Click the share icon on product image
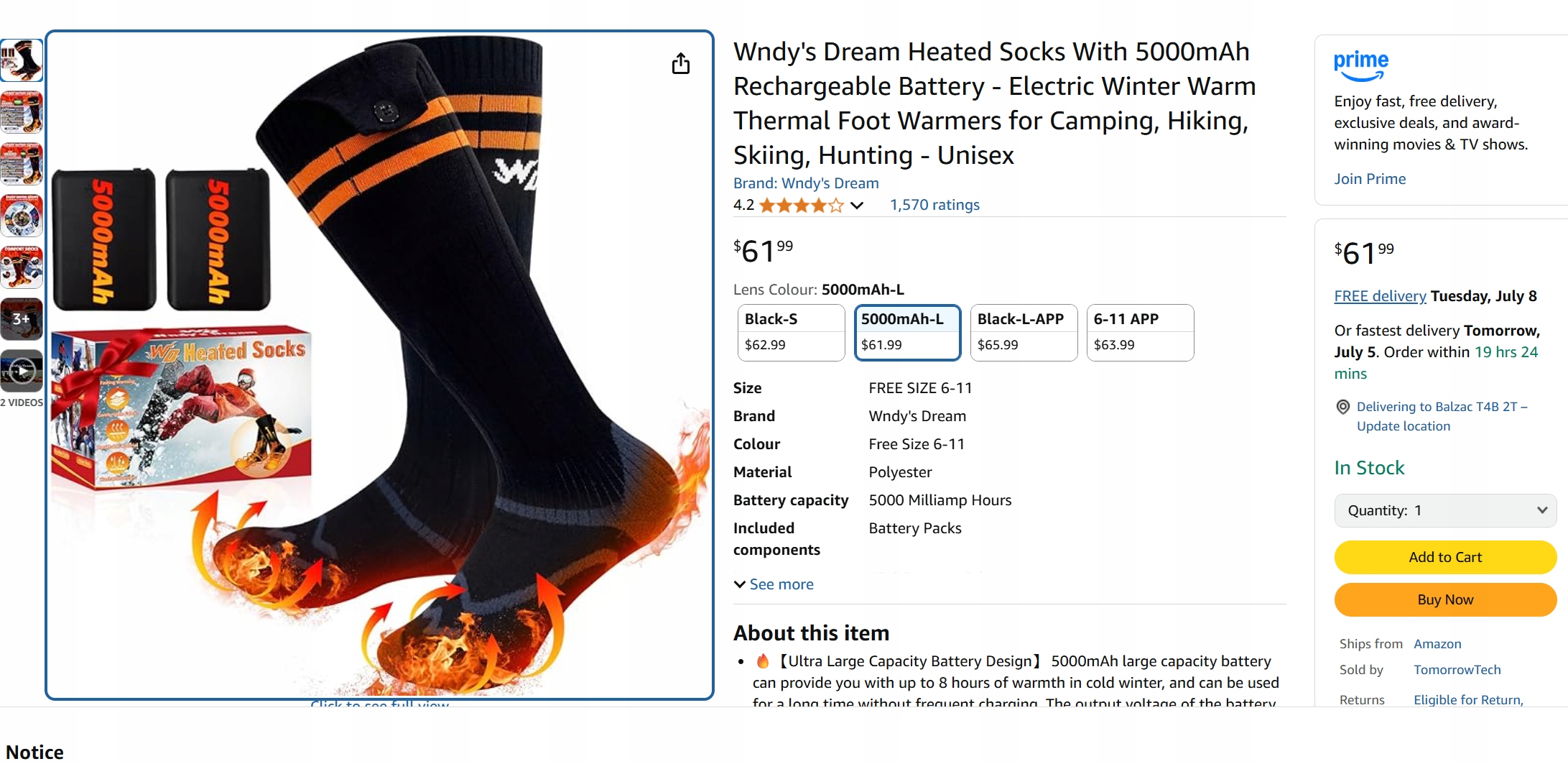The width and height of the screenshot is (1568, 764). (680, 64)
